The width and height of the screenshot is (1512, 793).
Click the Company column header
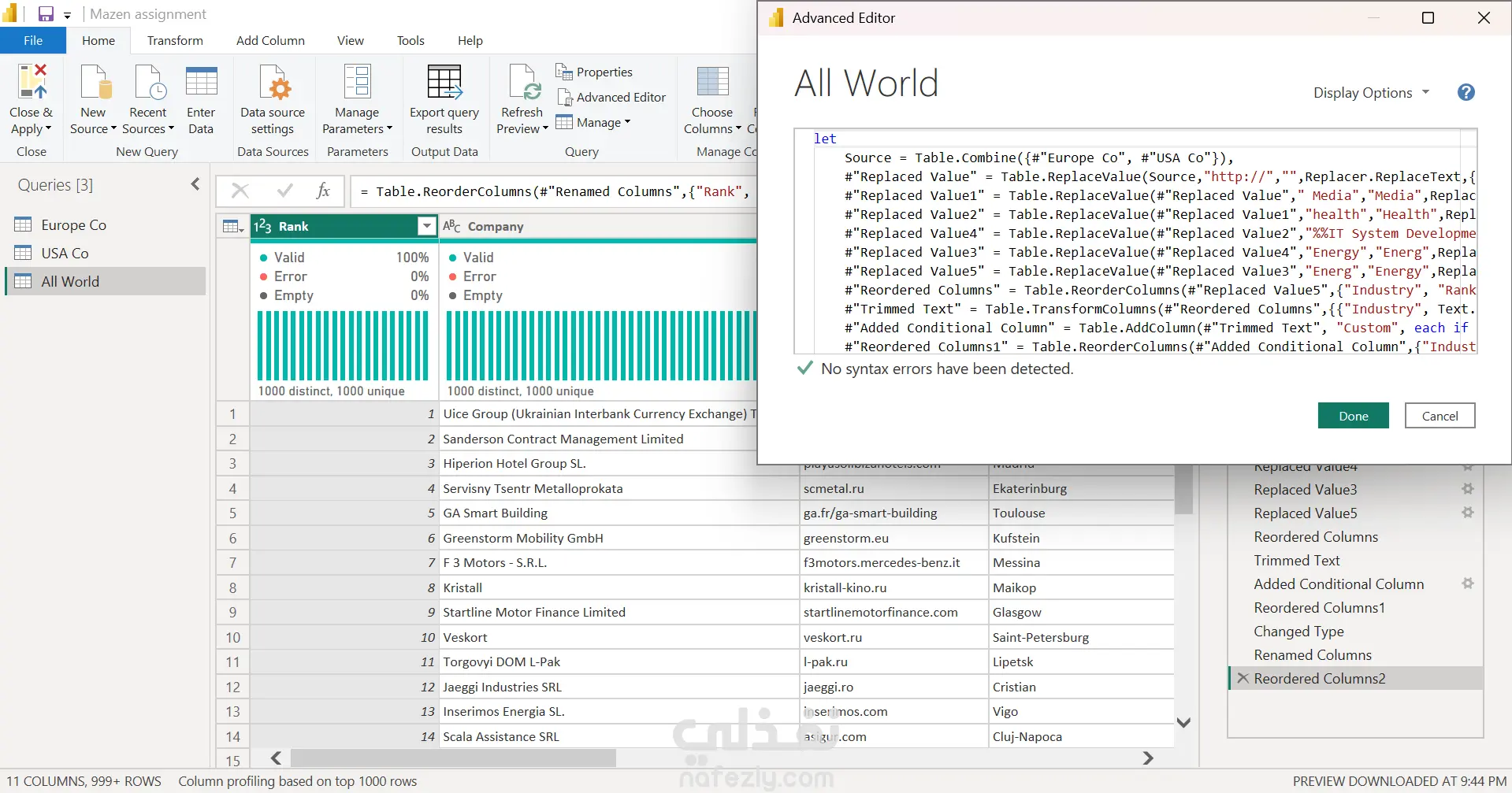[x=599, y=226]
